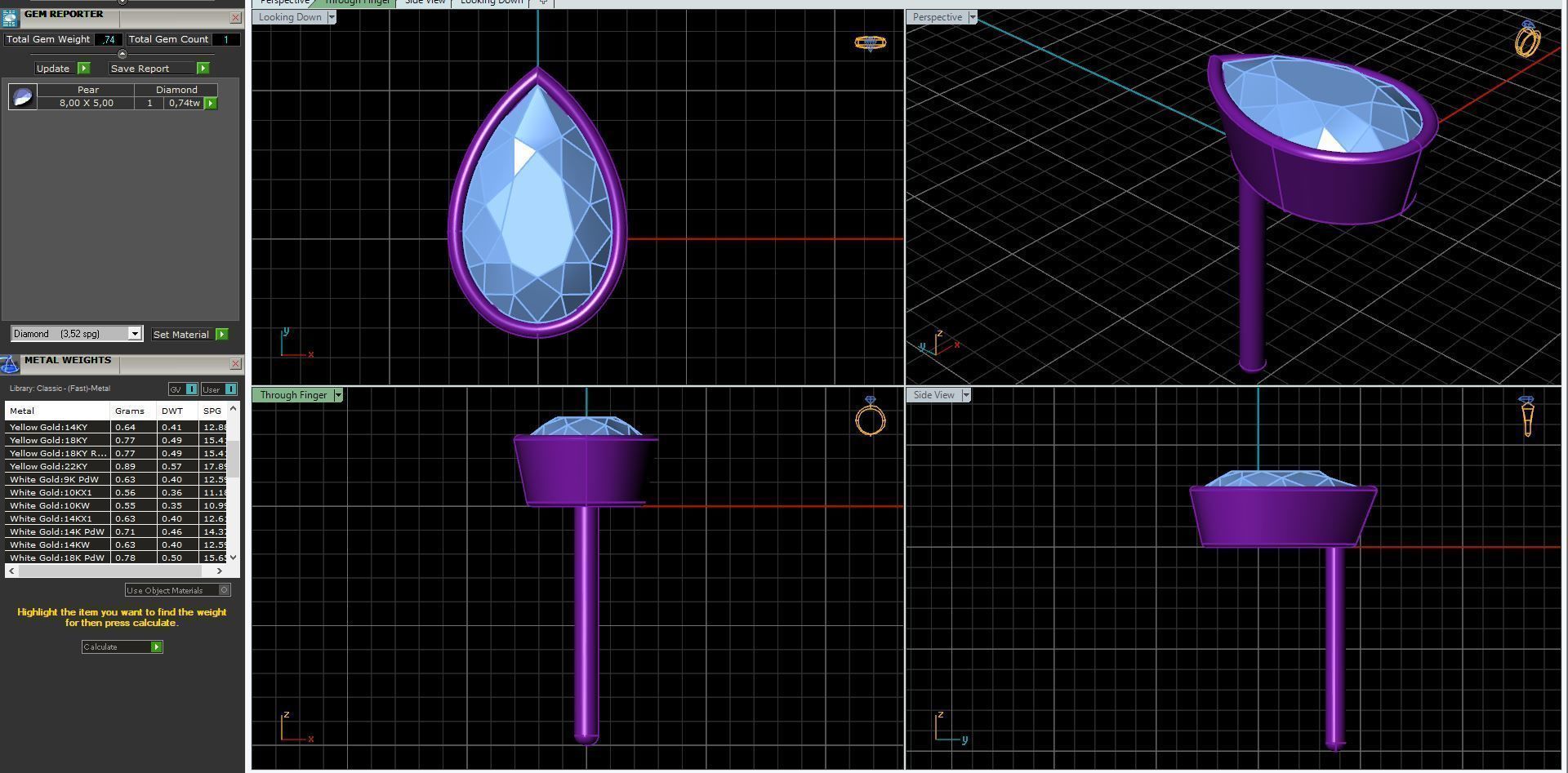Select the White Gold:14KW row
Screen dimensions: 1568x773
click(116, 544)
